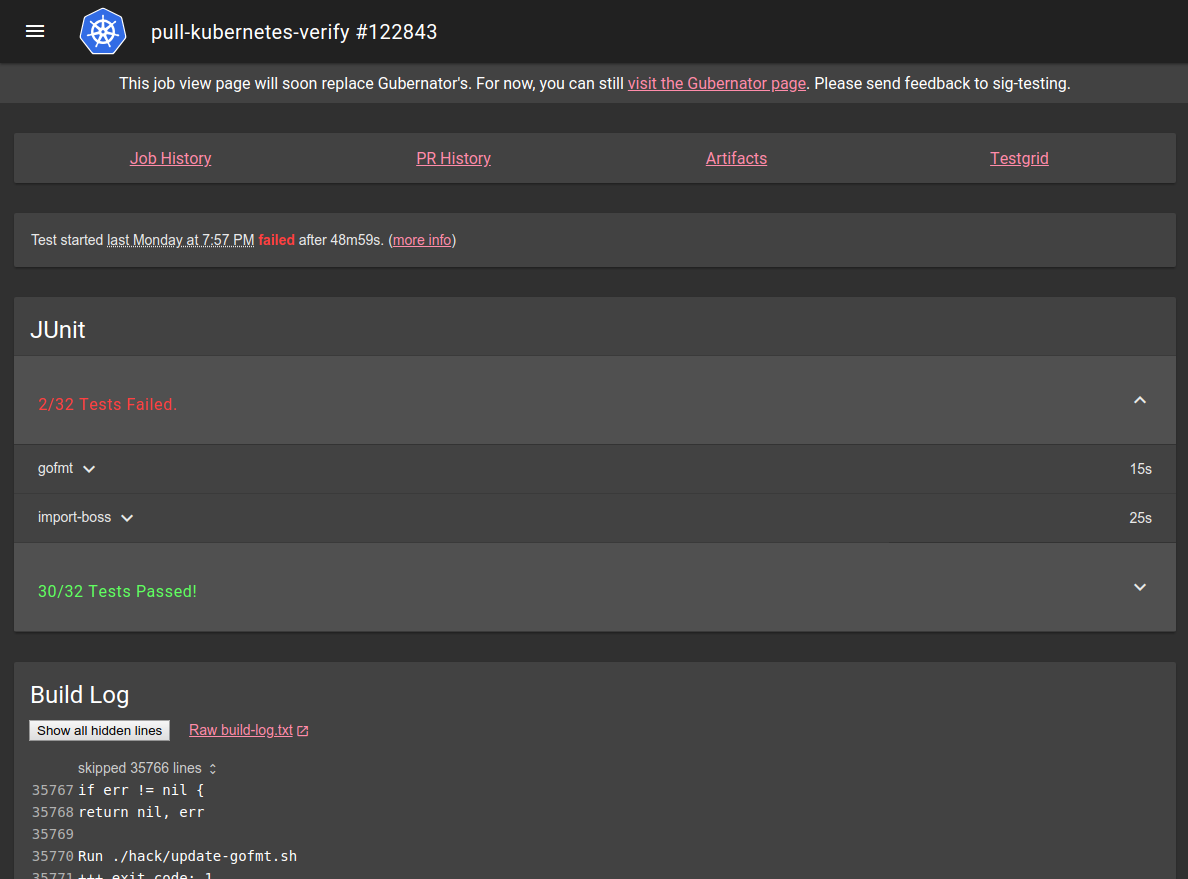The image size is (1188, 879).
Task: Expand the import-boss test details
Action: 127,518
